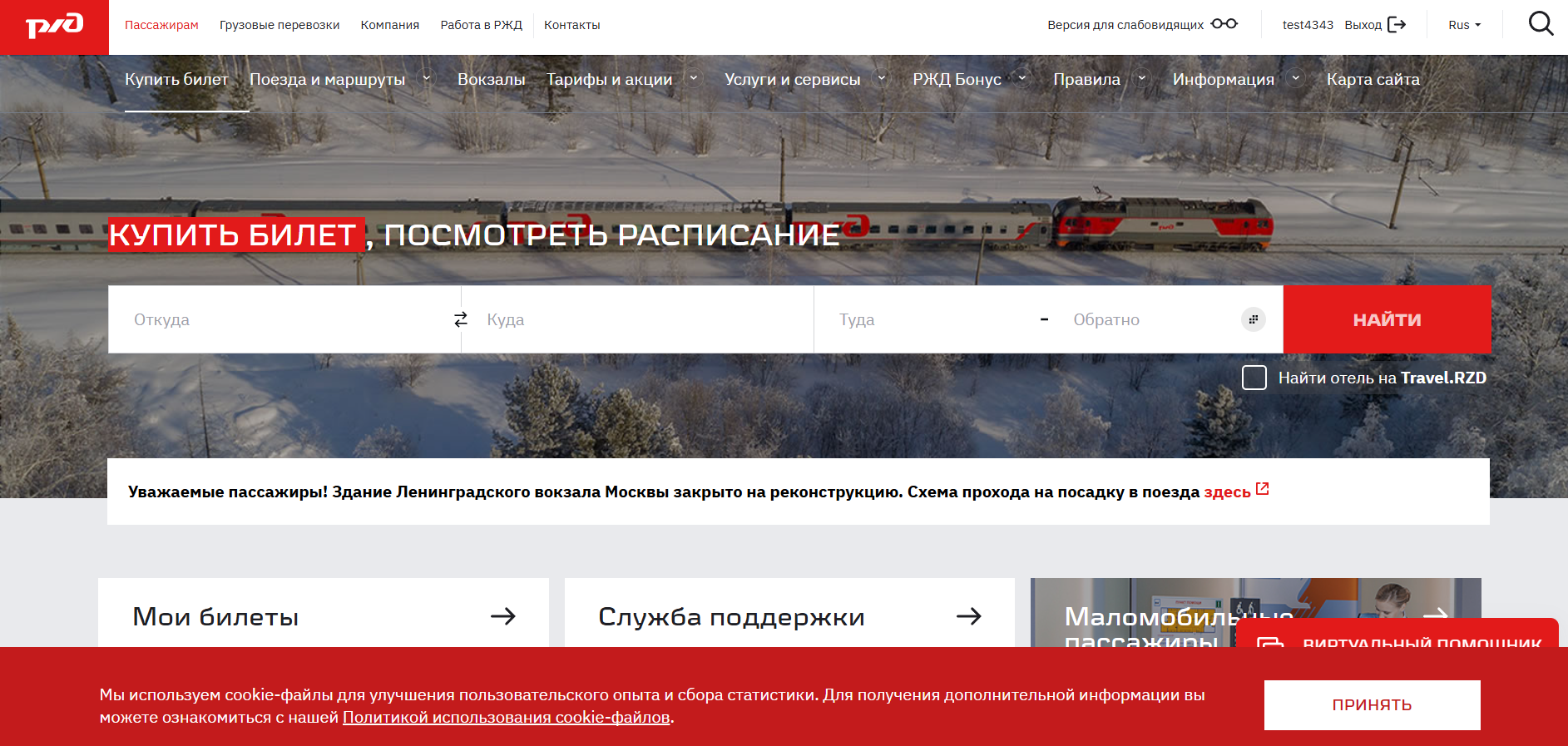Open Работа в РЖД menu item
The image size is (1568, 746).
tap(482, 25)
